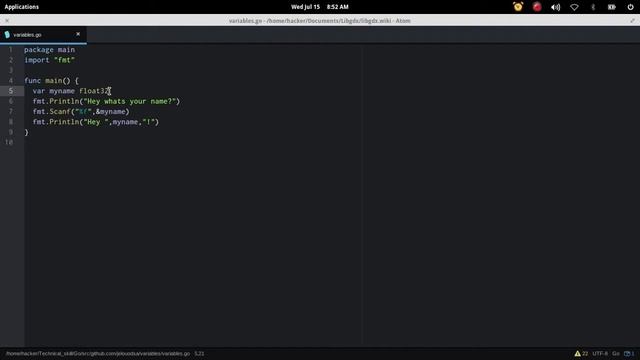Close the variables.go tab
This screenshot has height=360, width=640.
pyautogui.click(x=78, y=34)
